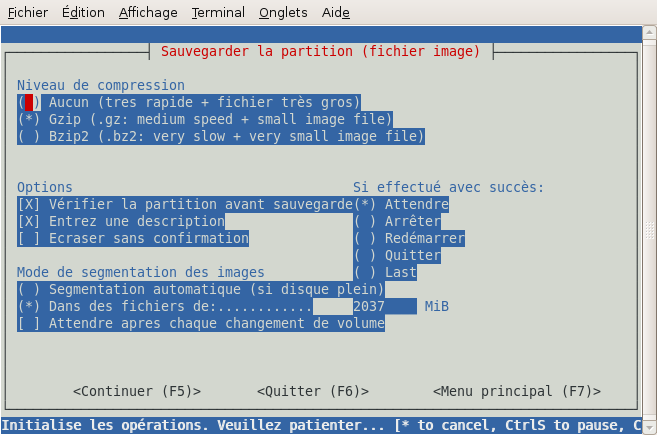Toggle Attendre apres chaque changement de volume
This screenshot has height=435, width=657.
click(201, 324)
